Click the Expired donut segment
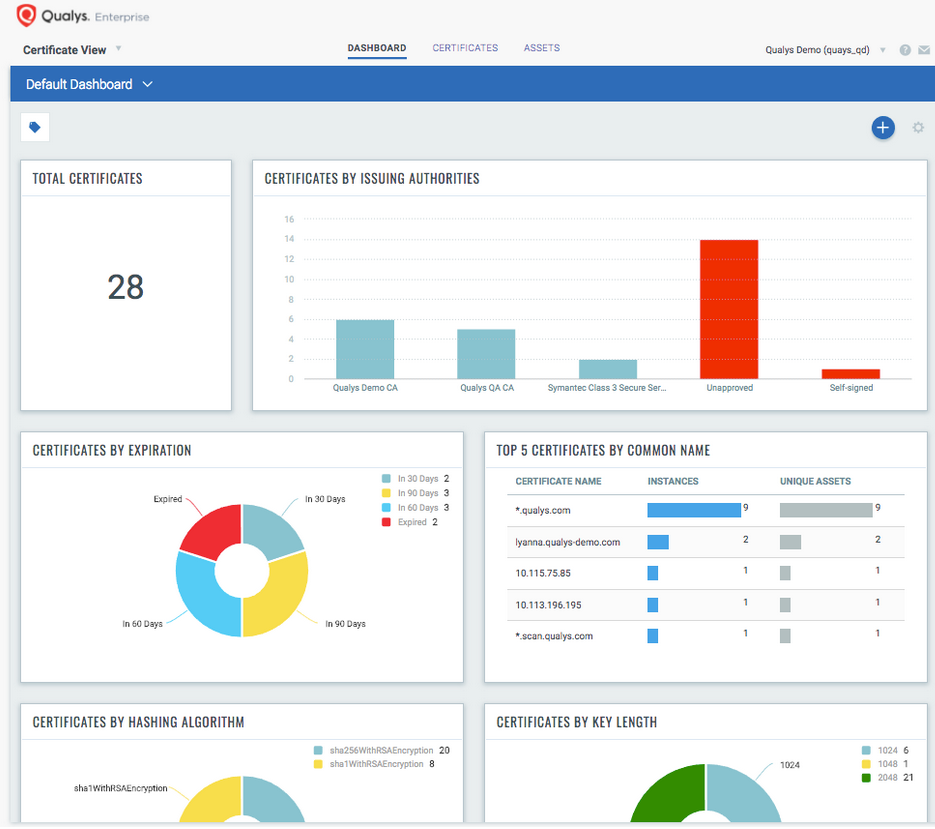This screenshot has width=935, height=829. 215,530
